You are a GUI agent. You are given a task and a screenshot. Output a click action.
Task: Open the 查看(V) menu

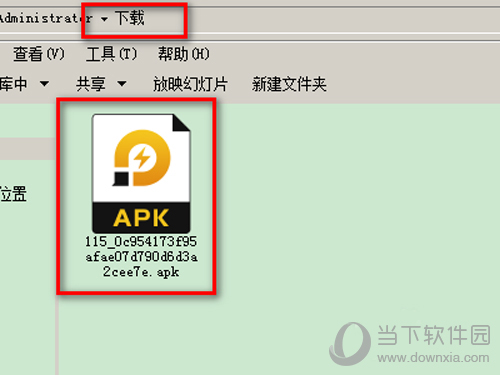coord(39,54)
